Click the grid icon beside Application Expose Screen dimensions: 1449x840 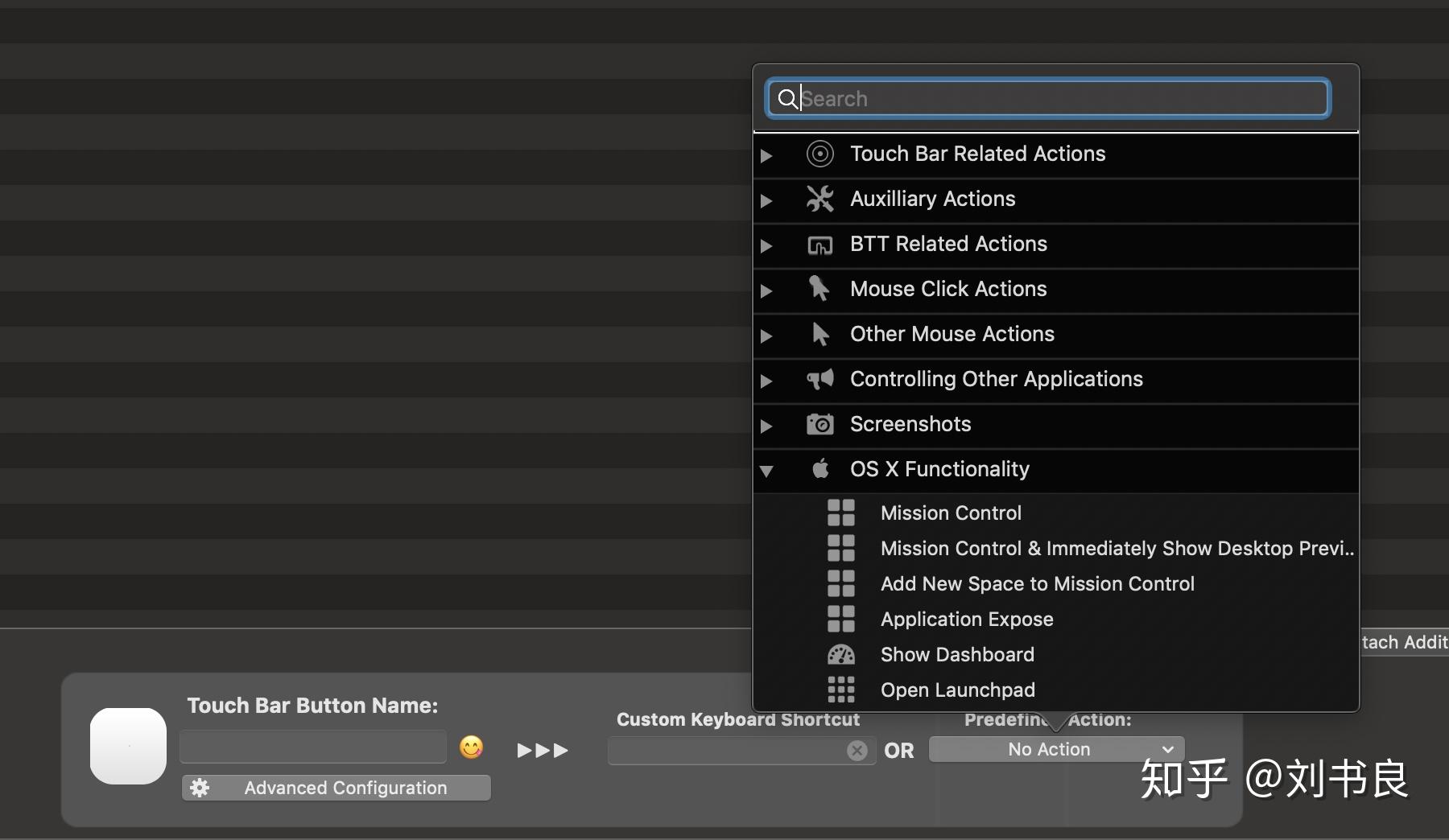point(841,619)
